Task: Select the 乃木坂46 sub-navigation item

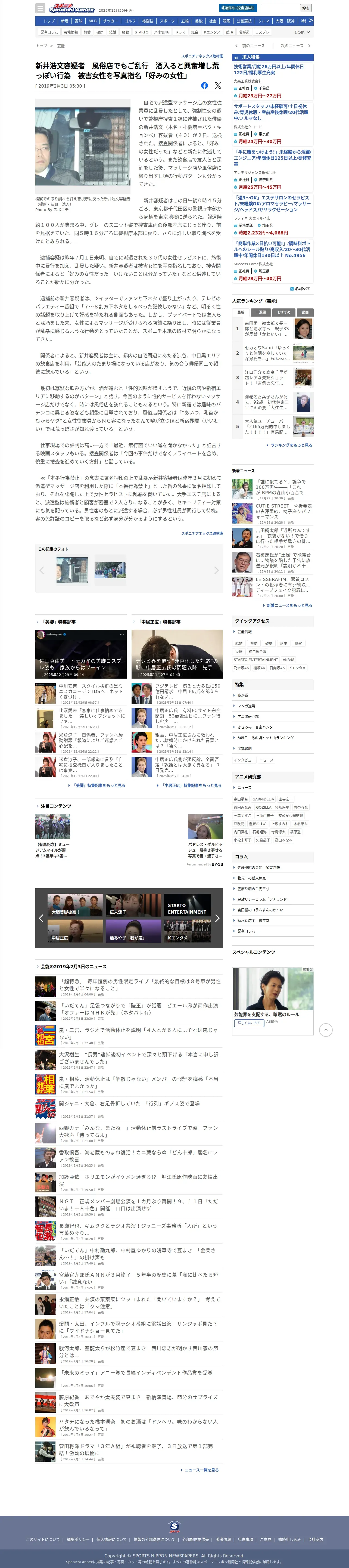Action: pyautogui.click(x=162, y=32)
